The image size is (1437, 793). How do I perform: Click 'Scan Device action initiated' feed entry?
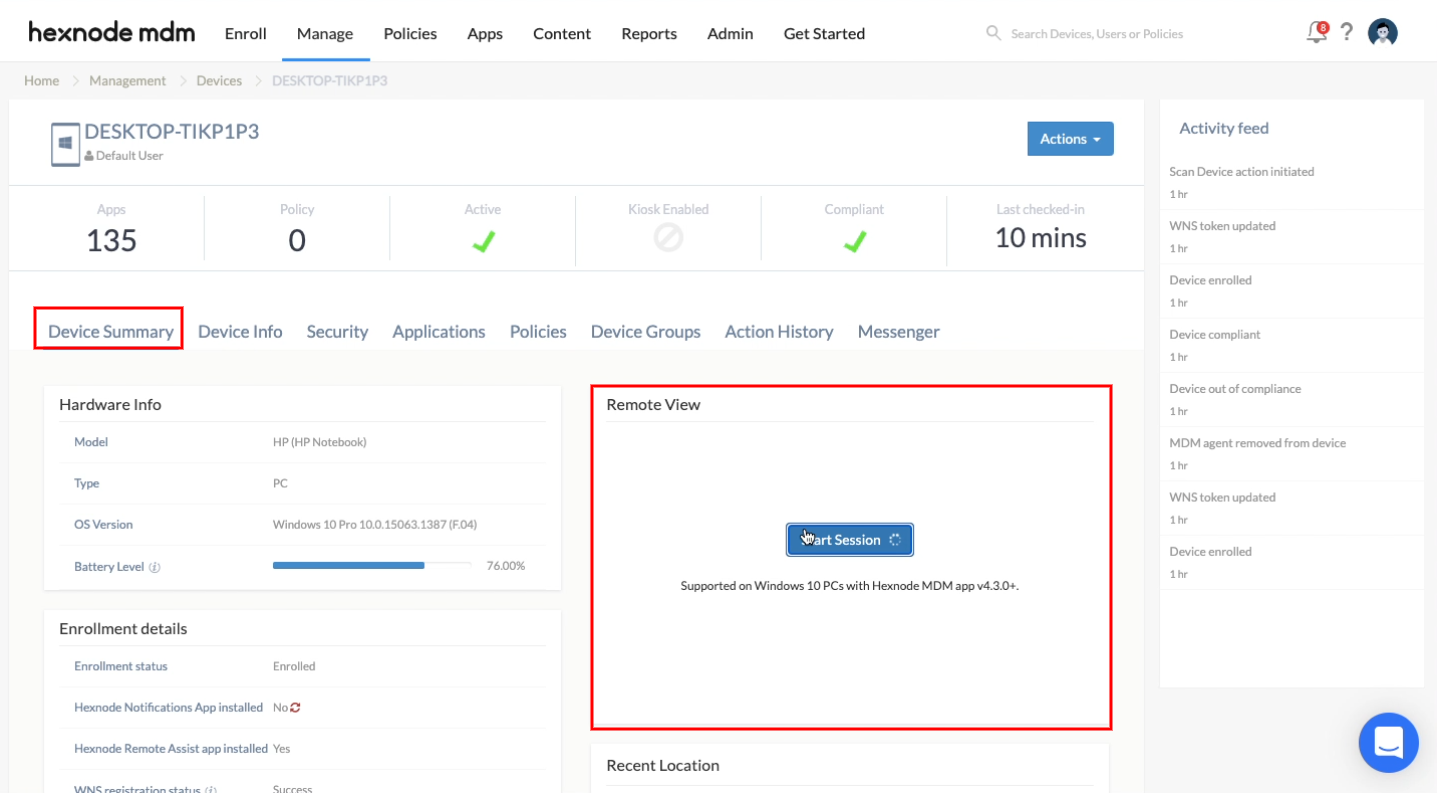point(1242,172)
